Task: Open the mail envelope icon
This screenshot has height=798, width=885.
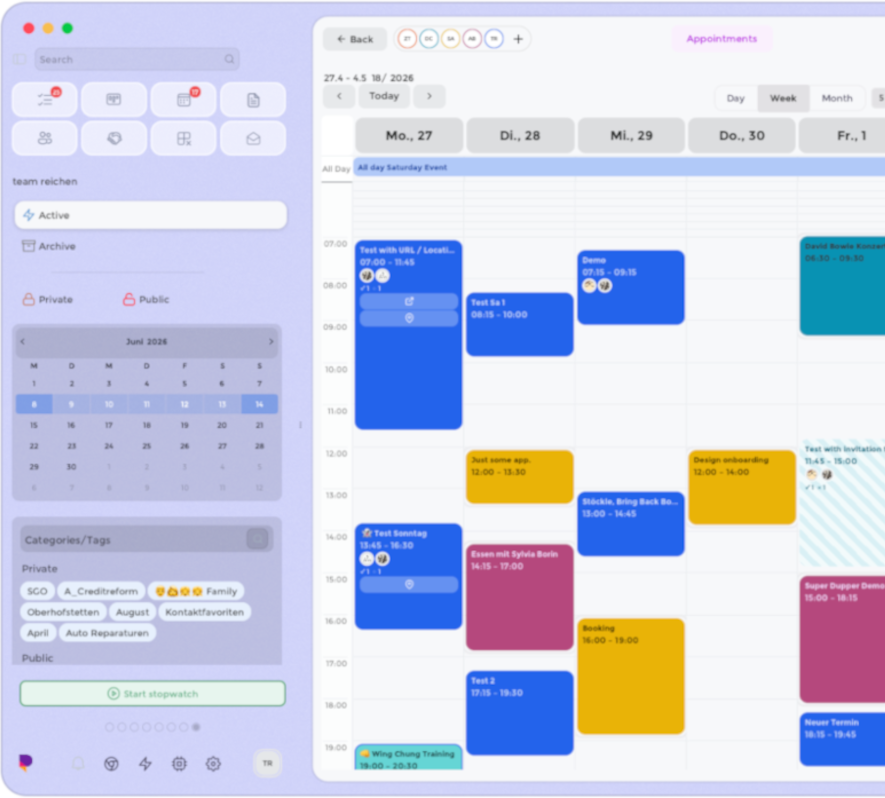Action: (253, 138)
